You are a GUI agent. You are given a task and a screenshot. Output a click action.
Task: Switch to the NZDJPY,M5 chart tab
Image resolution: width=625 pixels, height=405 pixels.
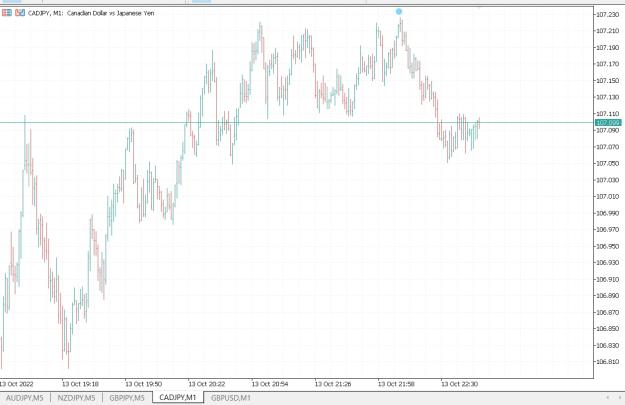coord(76,397)
